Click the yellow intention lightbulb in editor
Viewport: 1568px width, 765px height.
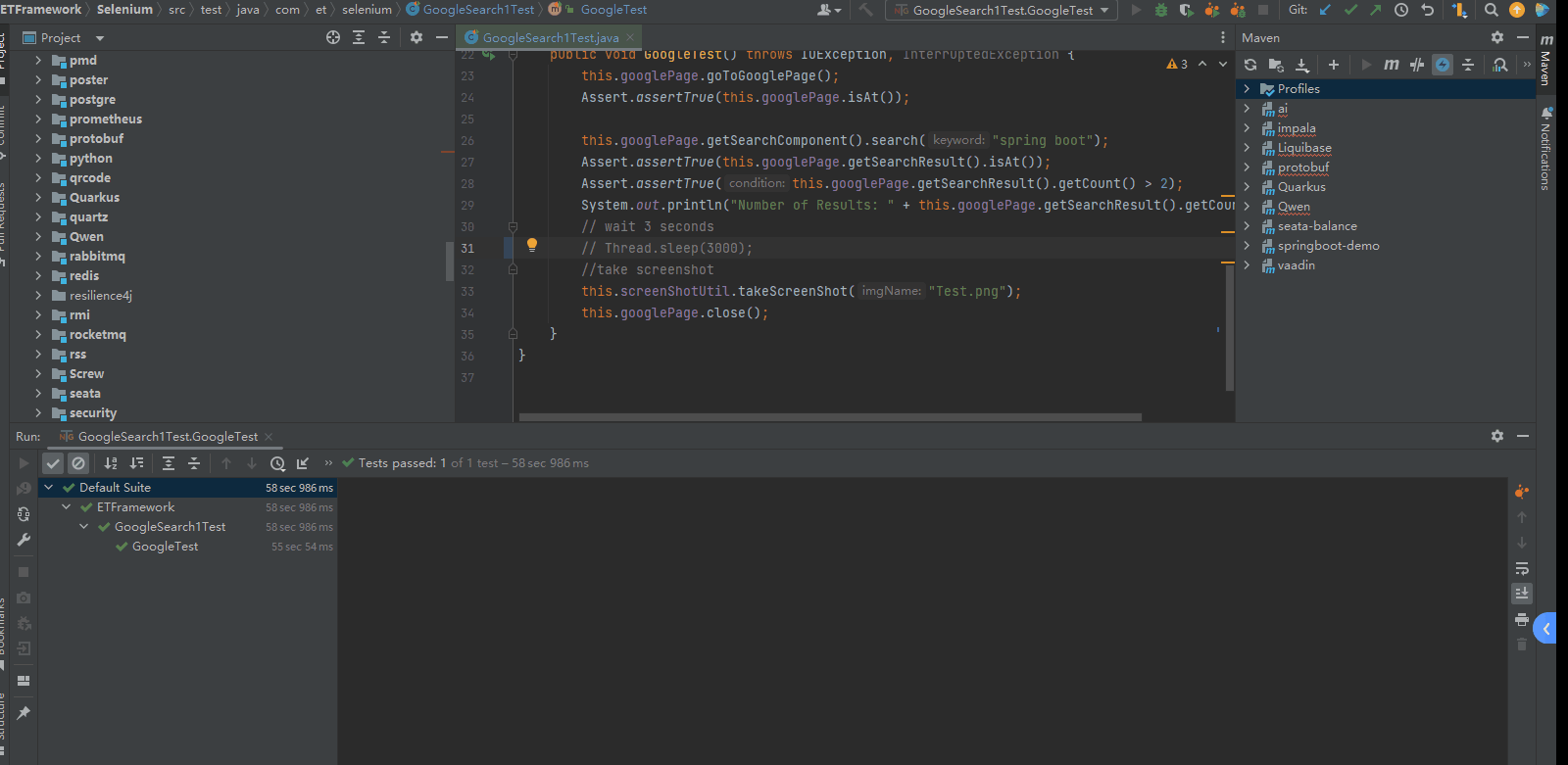pos(532,246)
